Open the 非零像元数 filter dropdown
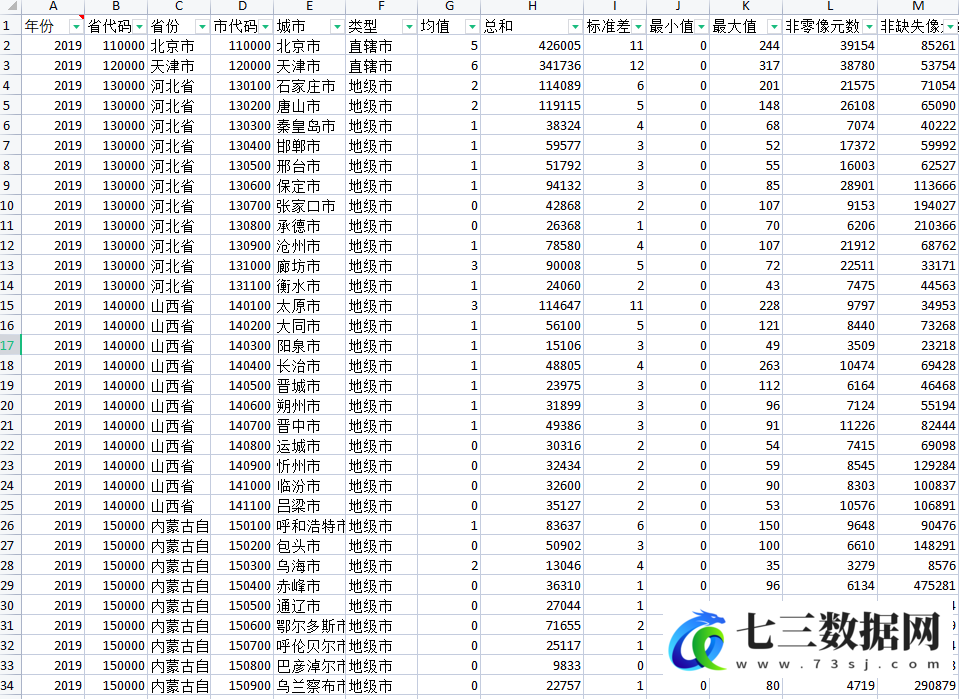Viewport: 976px width, 699px height. (870, 27)
